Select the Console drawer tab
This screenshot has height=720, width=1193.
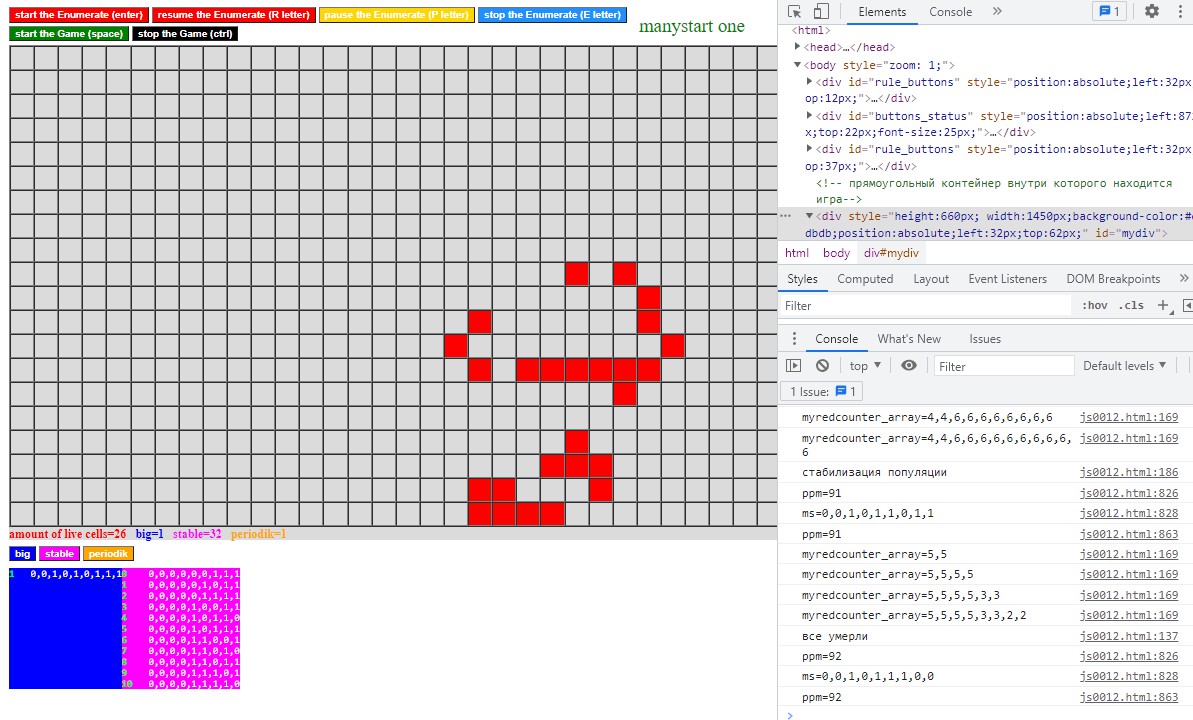[x=836, y=339]
